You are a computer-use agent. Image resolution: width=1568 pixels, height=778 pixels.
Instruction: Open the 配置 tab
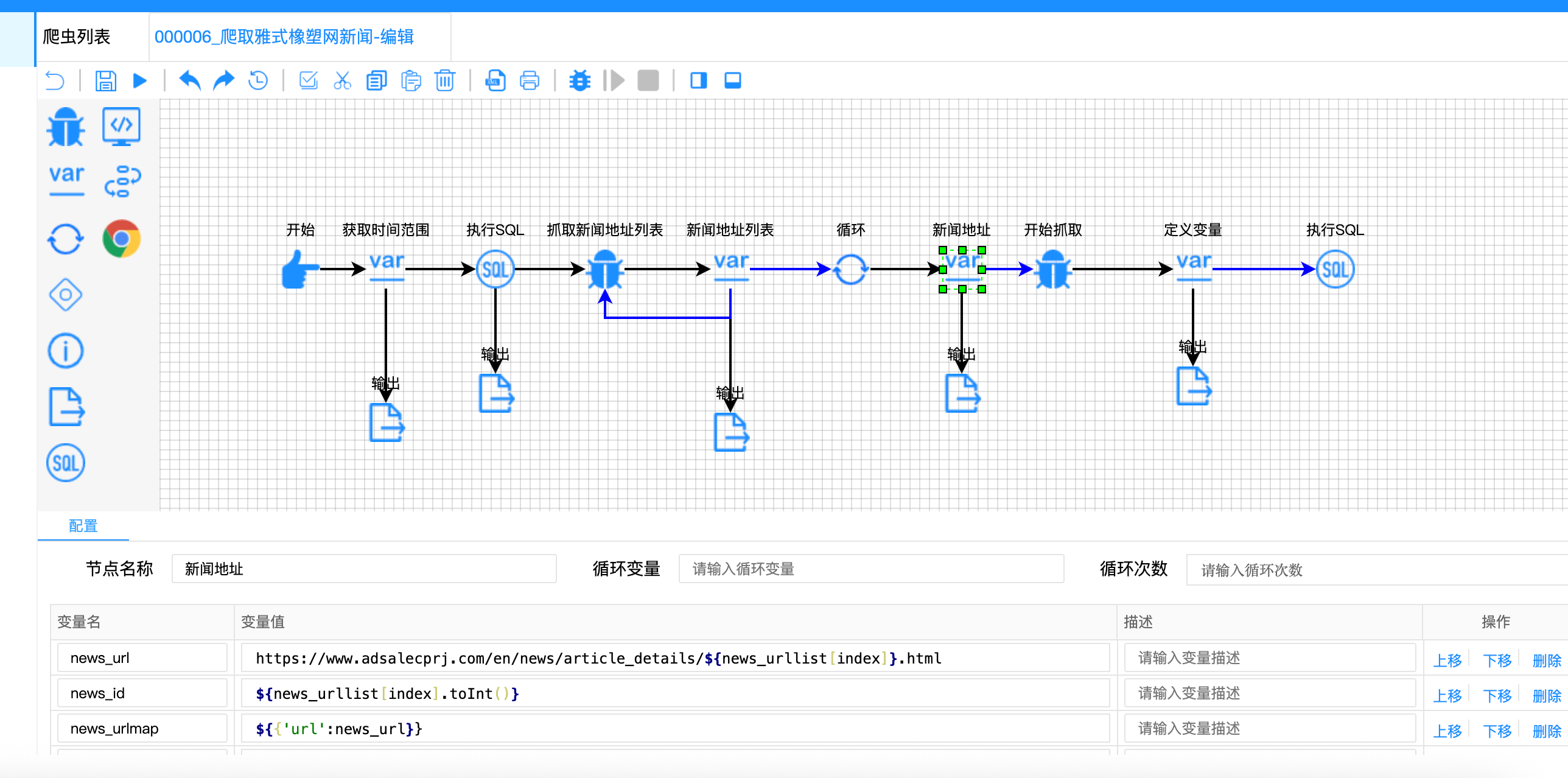tap(83, 525)
